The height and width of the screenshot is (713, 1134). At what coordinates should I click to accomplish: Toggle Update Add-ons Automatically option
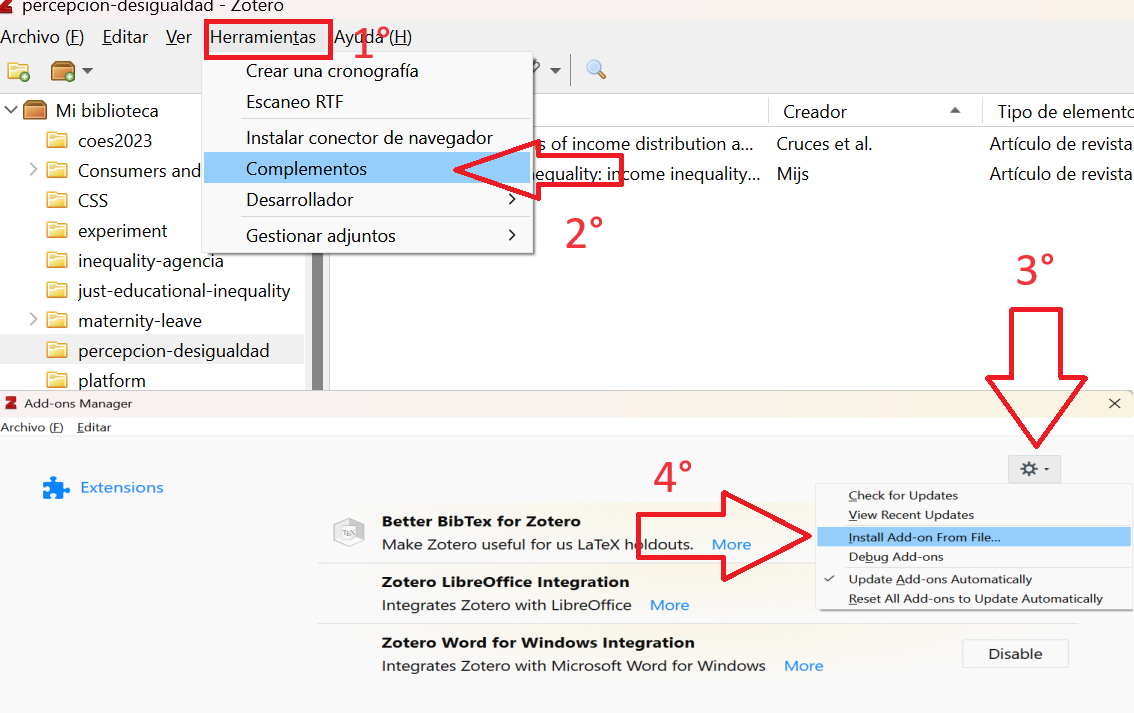pyautogui.click(x=939, y=579)
